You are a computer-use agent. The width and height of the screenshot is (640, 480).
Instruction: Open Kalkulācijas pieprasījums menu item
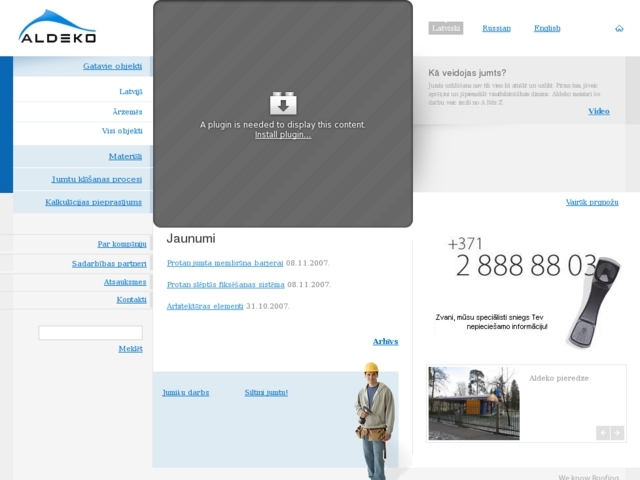click(x=93, y=202)
